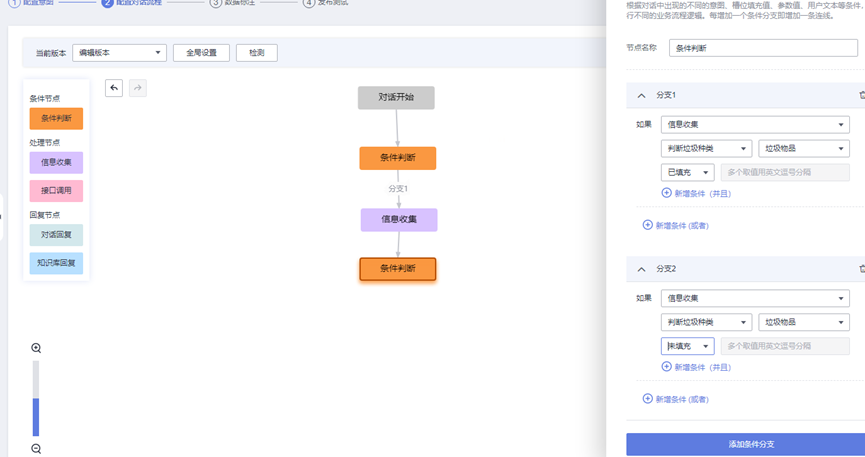Screen dimensions: 865x457
Task: Go to step 2 配置对话流程
Action: point(132,2)
